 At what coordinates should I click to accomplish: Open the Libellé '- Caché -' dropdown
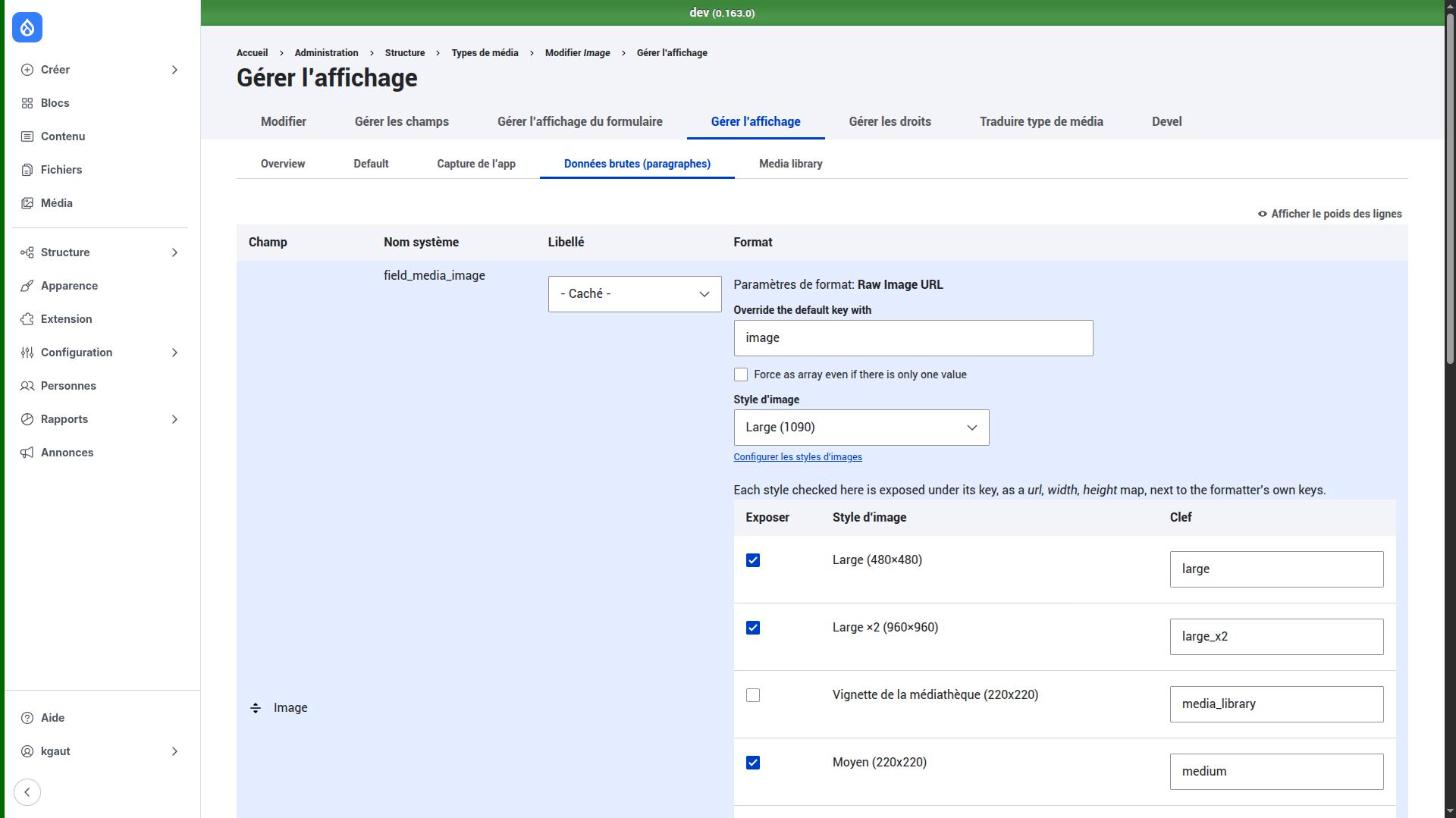635,294
